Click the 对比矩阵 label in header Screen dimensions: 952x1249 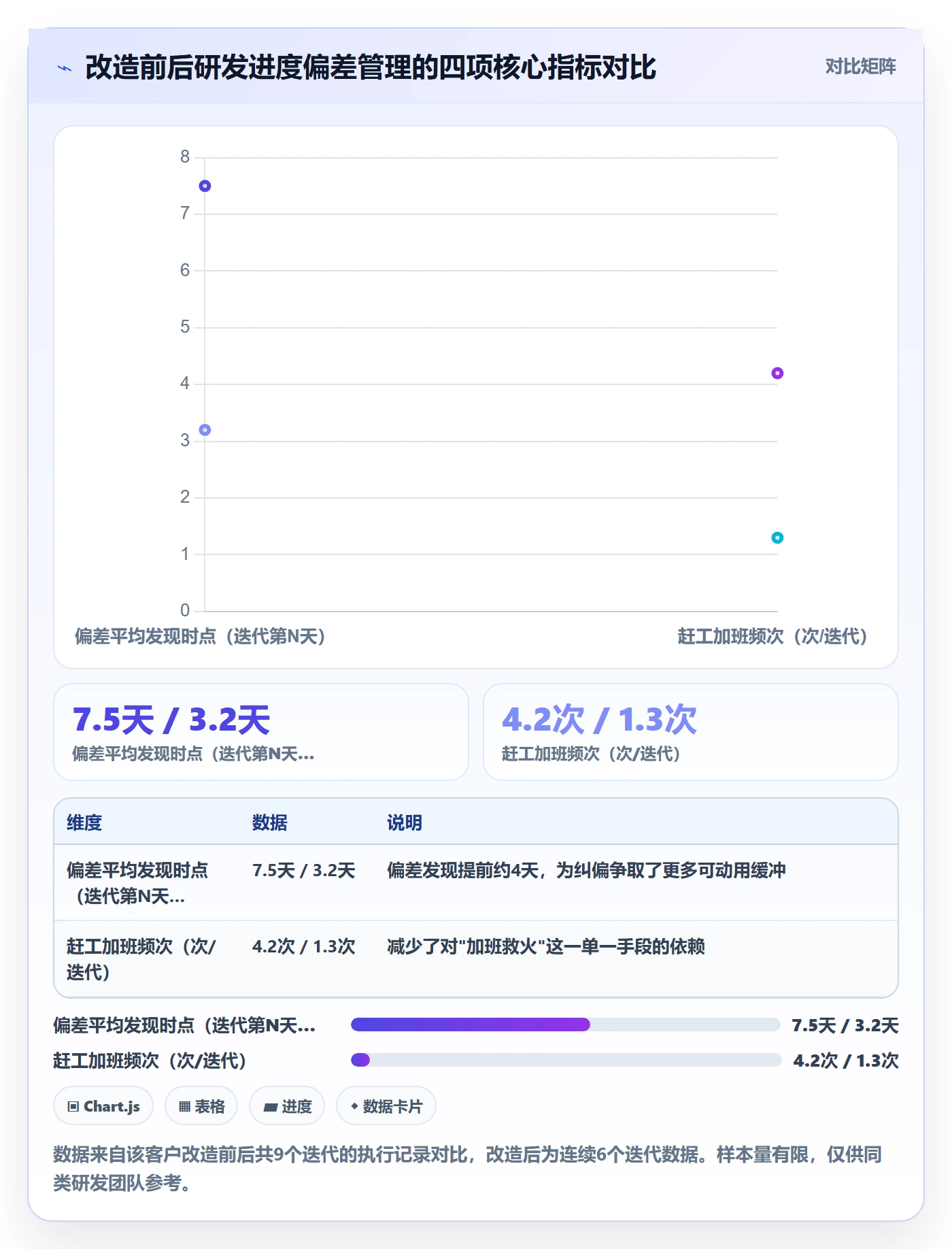point(860,67)
